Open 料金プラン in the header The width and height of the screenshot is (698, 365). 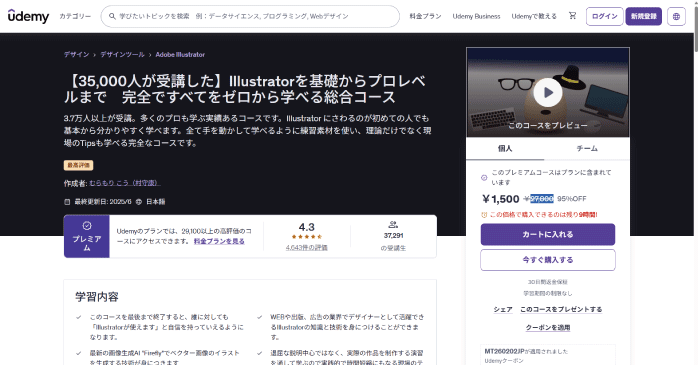pyautogui.click(x=425, y=16)
